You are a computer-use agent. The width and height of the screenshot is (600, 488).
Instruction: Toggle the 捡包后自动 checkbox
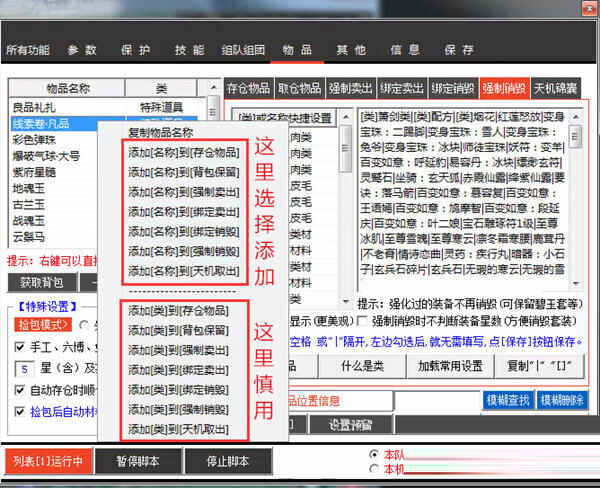pyautogui.click(x=19, y=411)
